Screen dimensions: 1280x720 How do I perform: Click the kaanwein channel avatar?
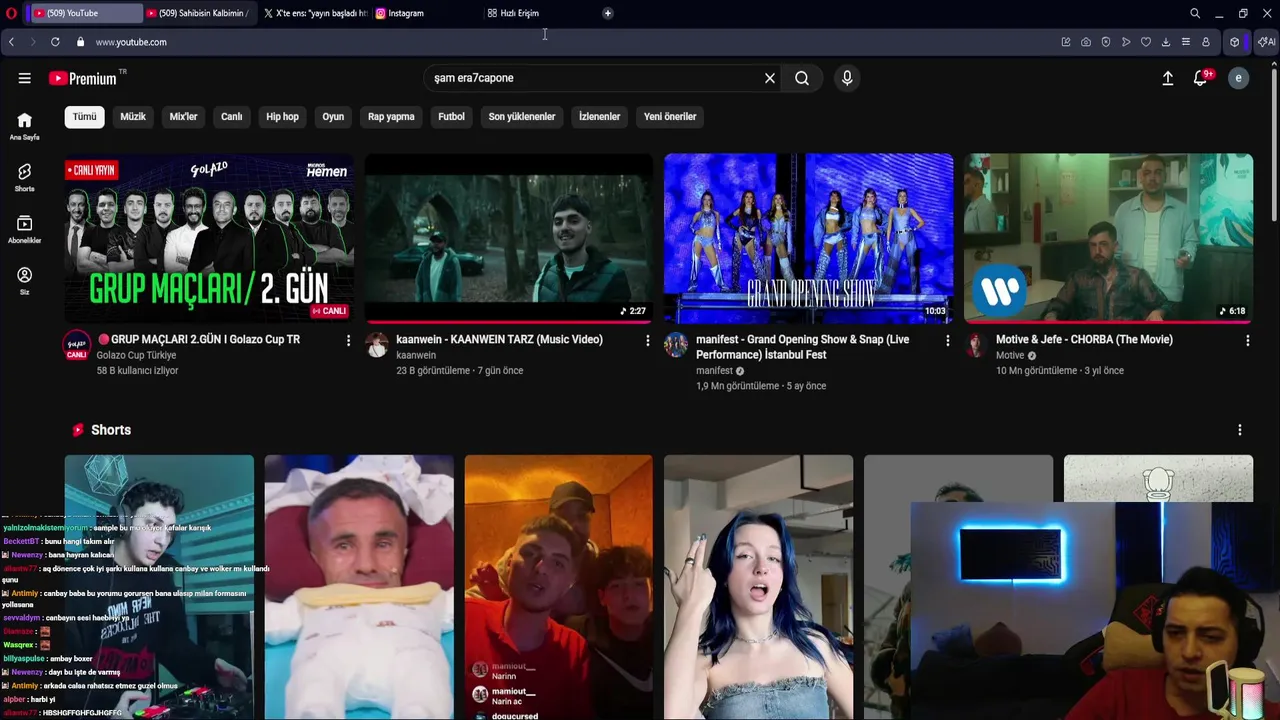(x=377, y=346)
